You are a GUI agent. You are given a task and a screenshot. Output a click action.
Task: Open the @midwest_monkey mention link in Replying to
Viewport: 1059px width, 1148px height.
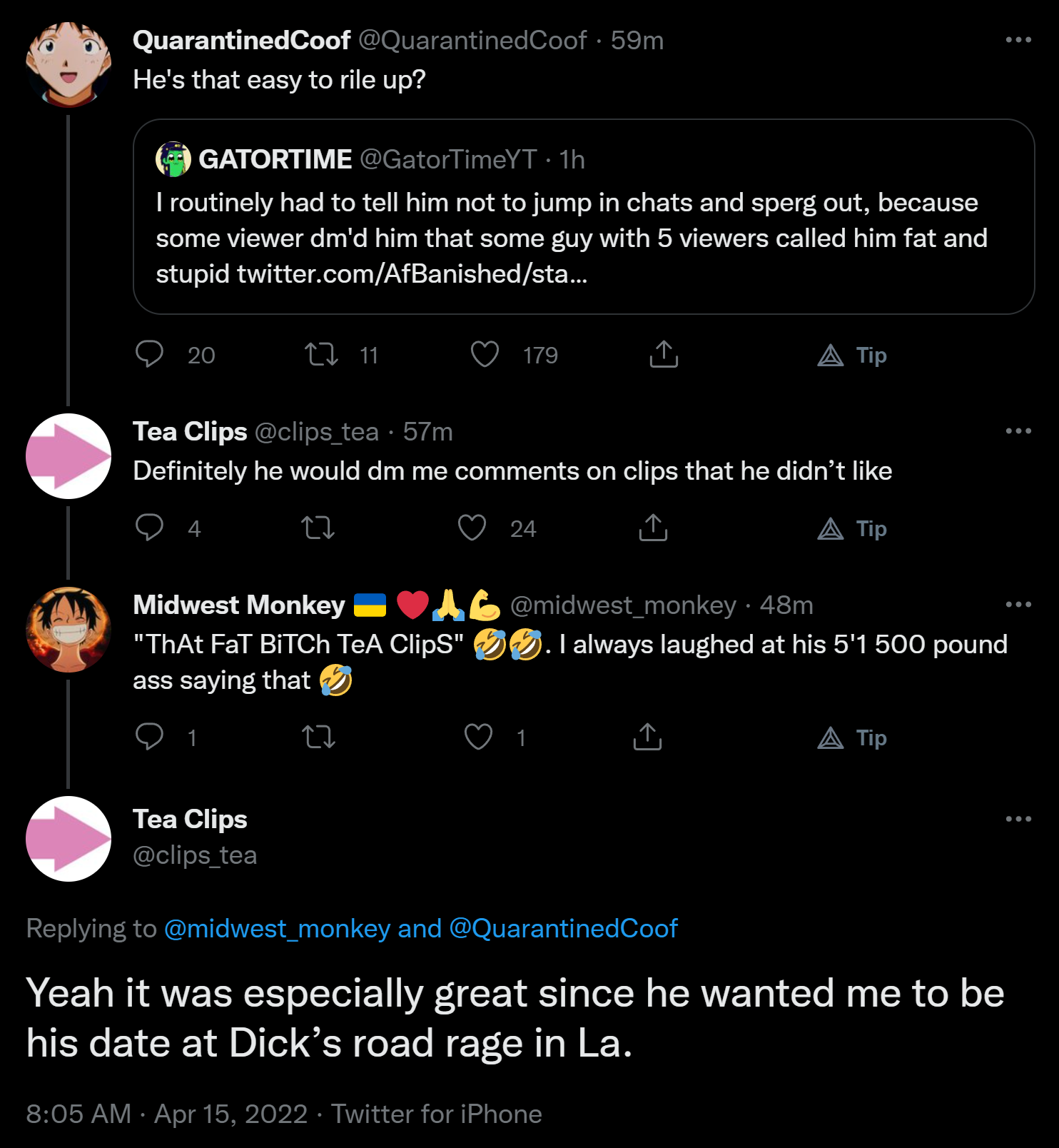pos(278,928)
